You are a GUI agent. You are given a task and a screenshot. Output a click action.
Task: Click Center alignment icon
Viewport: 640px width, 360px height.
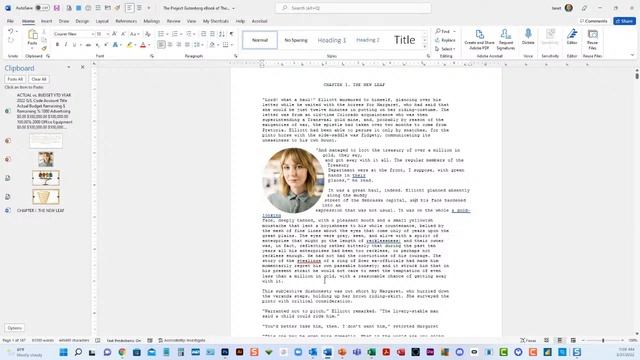click(170, 44)
